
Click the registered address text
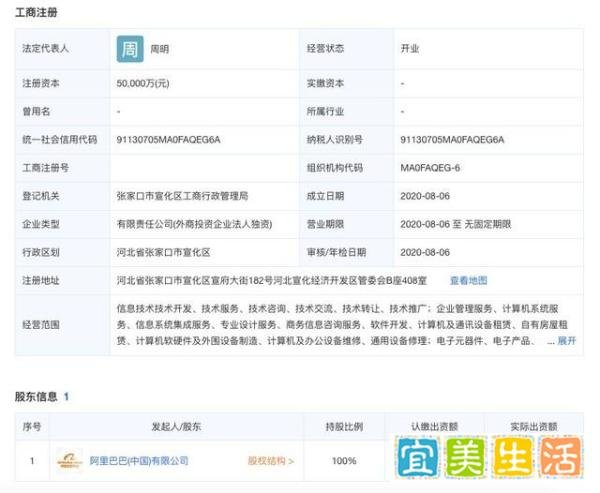[x=272, y=281]
